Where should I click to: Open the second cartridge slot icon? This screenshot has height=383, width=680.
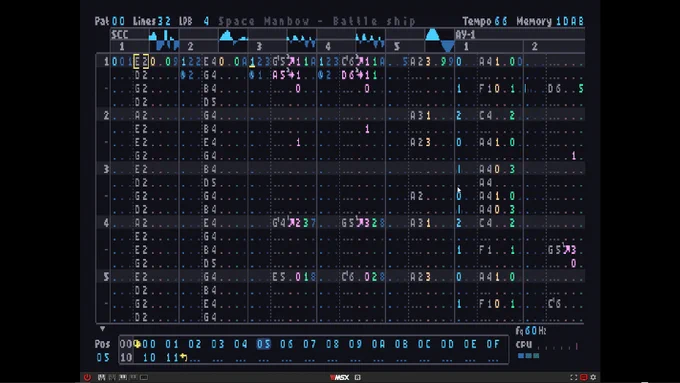pyautogui.click(x=133, y=377)
